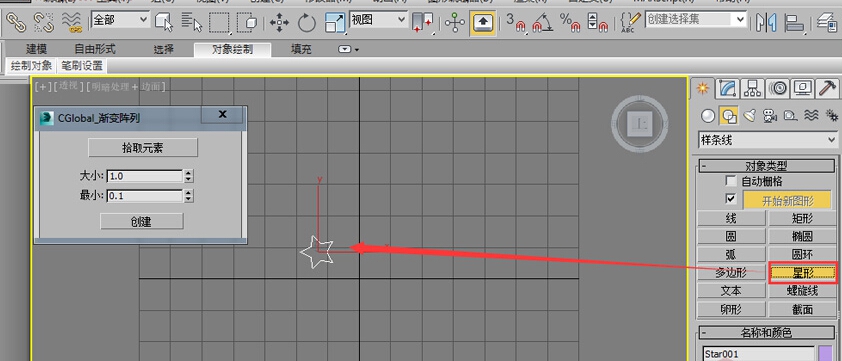Click the Use Pivot Point Center icon
842x361 pixels.
422,23
